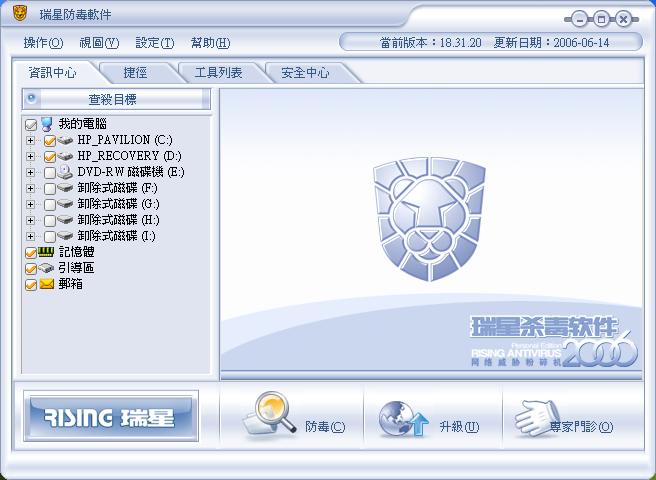Image resolution: width=656 pixels, height=480 pixels.
Task: Uncheck the 記憶體 memory checkbox
Action: [x=31, y=252]
